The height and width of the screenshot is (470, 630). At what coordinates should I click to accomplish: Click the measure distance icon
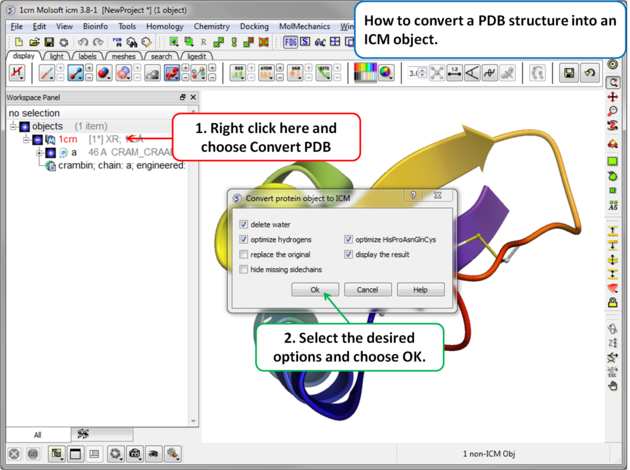[x=454, y=73]
